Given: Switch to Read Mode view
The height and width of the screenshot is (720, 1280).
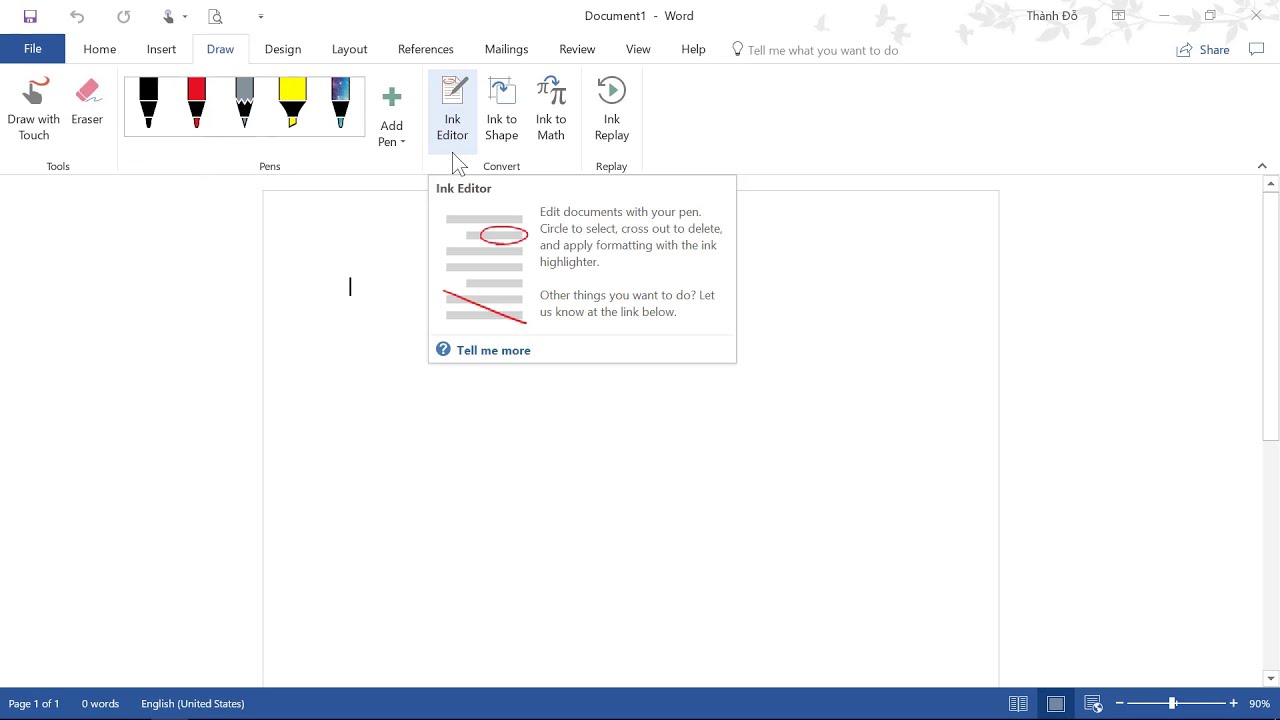Looking at the screenshot, I should [1018, 704].
